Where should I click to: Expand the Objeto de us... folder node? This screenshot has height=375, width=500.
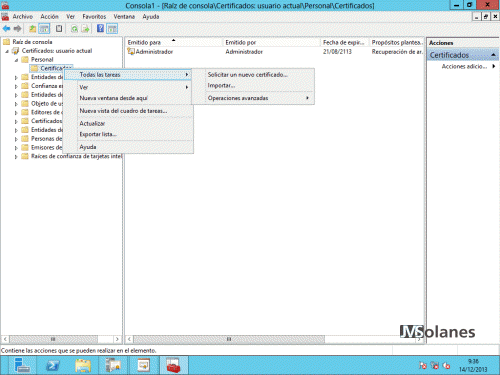pyautogui.click(x=16, y=104)
